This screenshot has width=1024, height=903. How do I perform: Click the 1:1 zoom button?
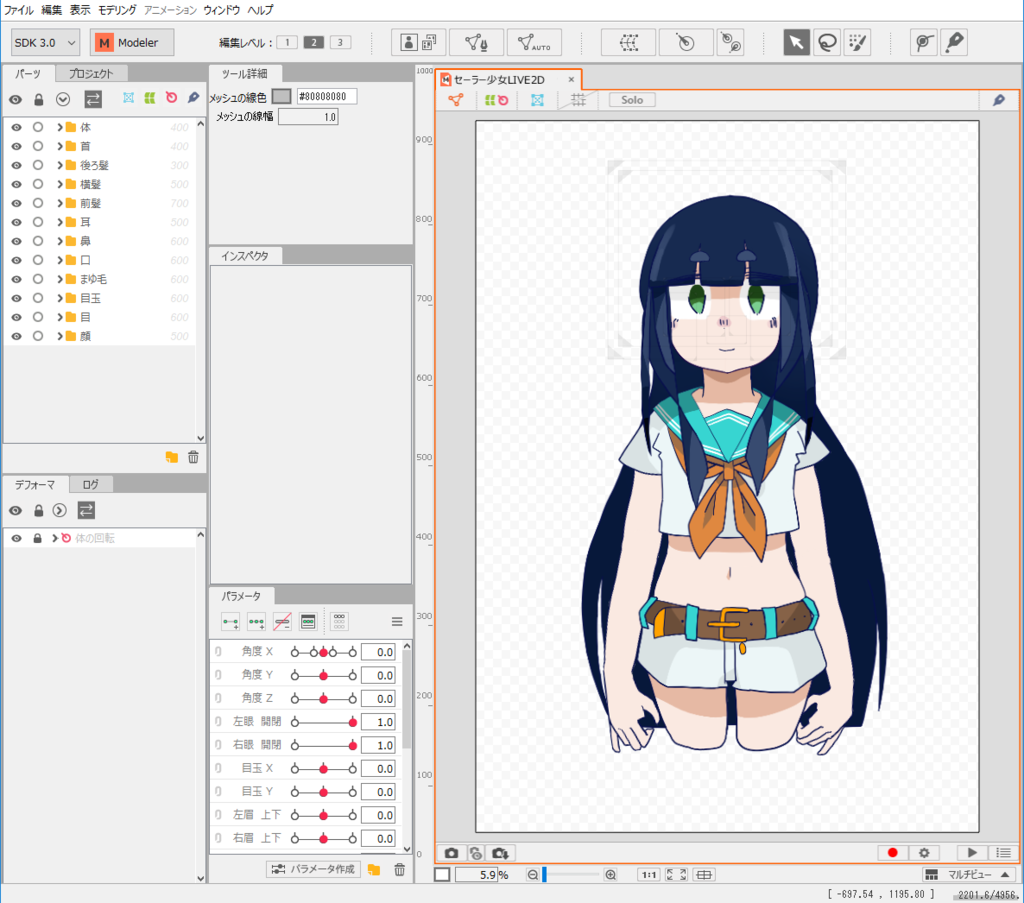[648, 875]
